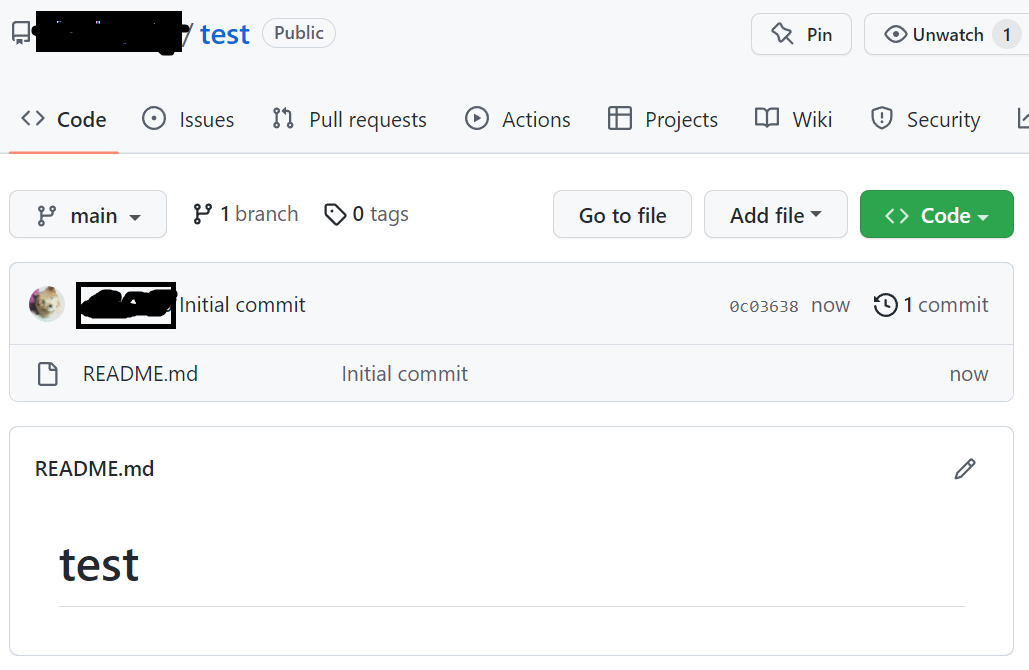Click the repository book icon beside the name
The height and width of the screenshot is (670, 1029).
click(21, 33)
